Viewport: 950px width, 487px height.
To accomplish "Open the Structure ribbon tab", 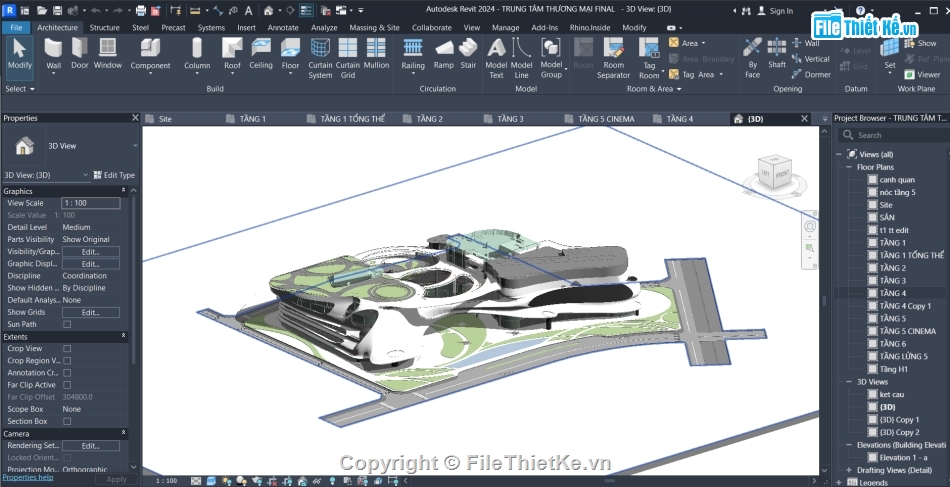I will 104,27.
